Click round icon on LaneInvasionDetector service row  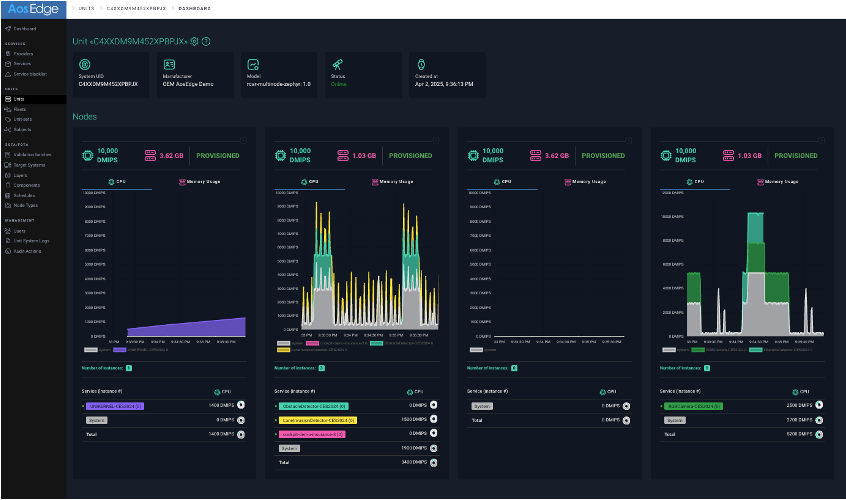(432, 420)
